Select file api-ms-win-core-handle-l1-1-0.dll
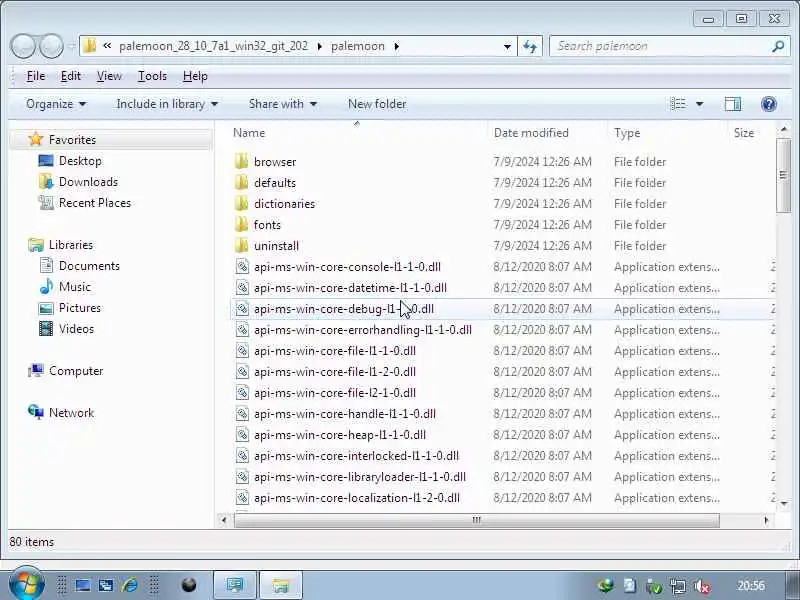The image size is (800, 600). point(345,414)
